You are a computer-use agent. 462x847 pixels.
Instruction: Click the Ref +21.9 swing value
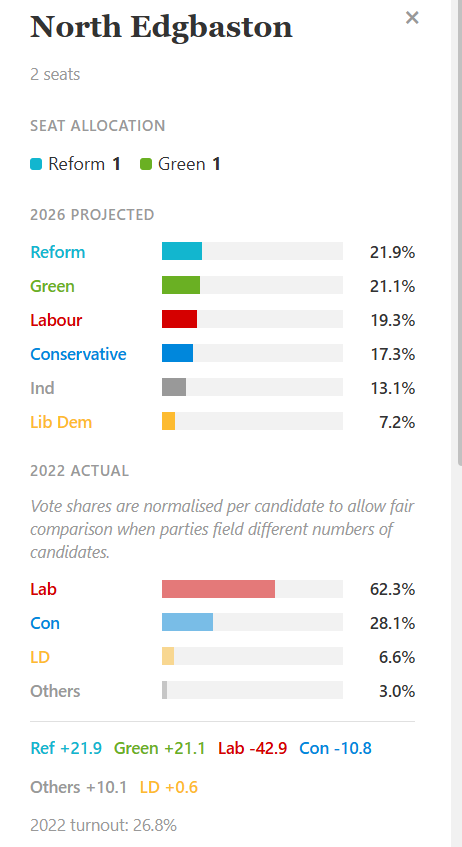pyautogui.click(x=66, y=749)
